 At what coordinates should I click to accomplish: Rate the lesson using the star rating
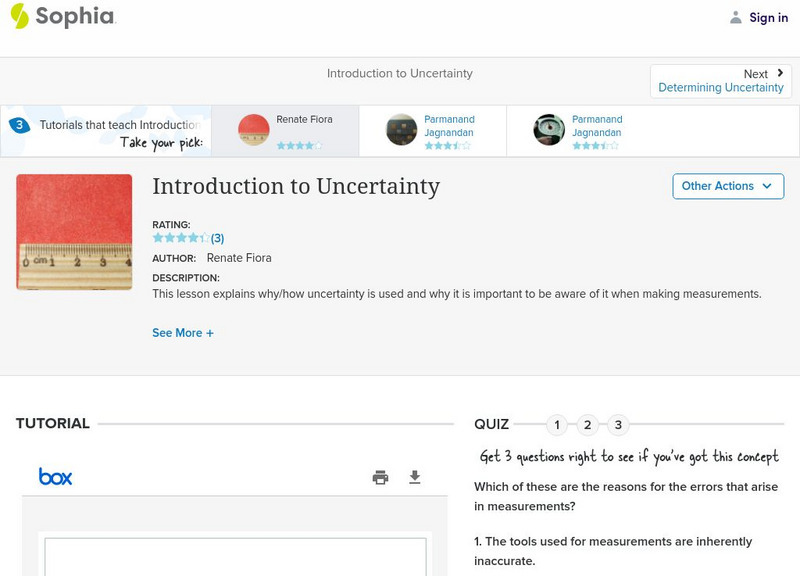pyautogui.click(x=180, y=238)
